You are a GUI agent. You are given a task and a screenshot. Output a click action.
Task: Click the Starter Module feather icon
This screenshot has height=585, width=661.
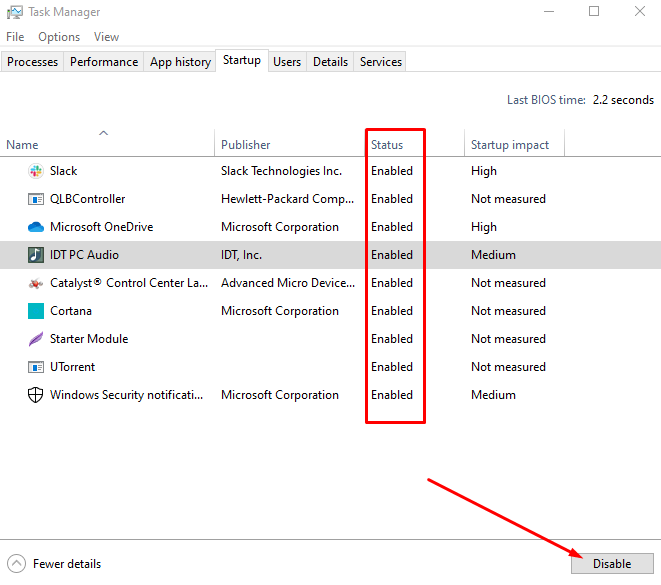click(36, 339)
